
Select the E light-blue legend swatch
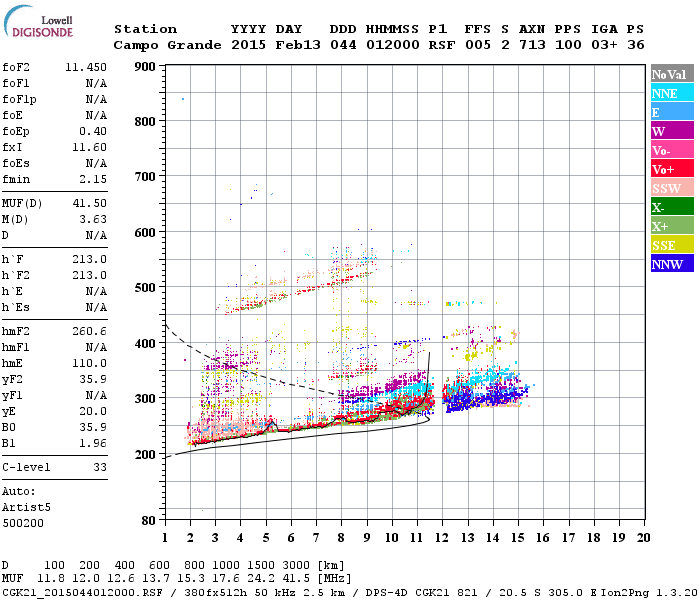point(672,112)
